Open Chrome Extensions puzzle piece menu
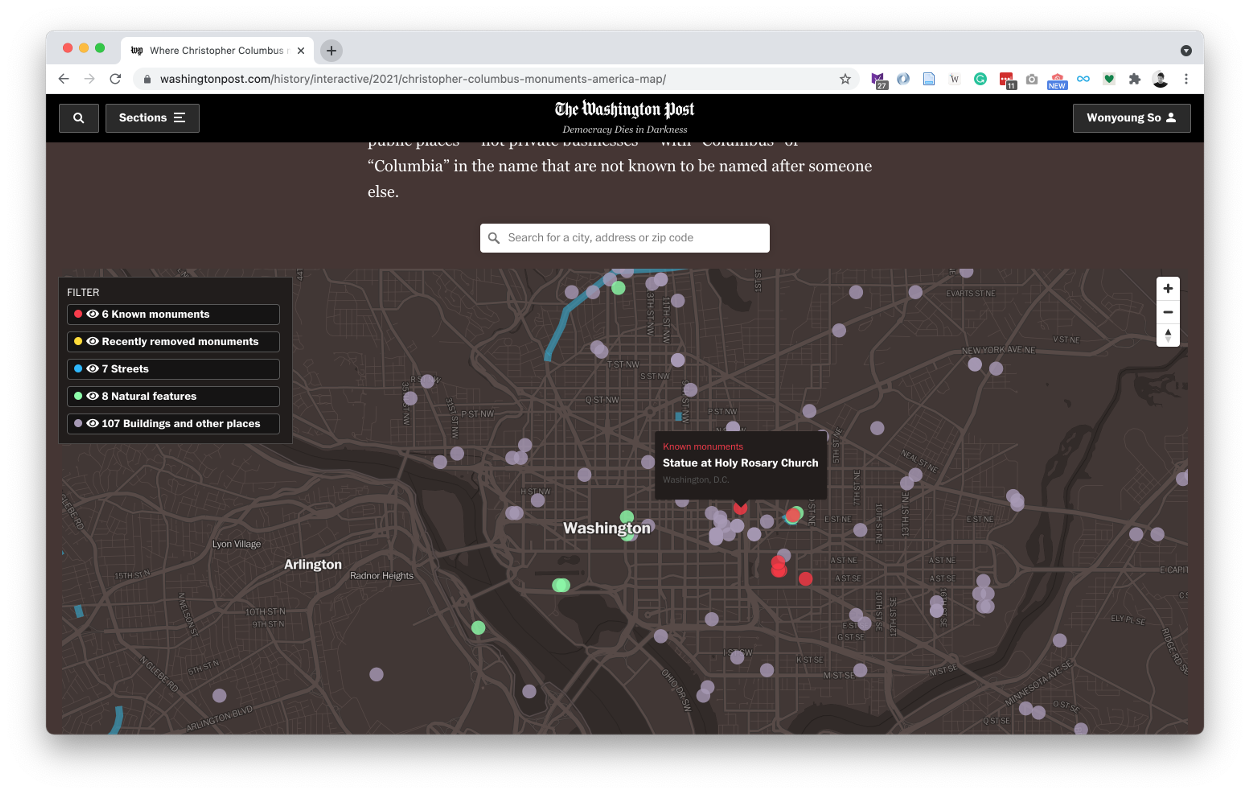This screenshot has width=1250, height=795. pos(1134,79)
